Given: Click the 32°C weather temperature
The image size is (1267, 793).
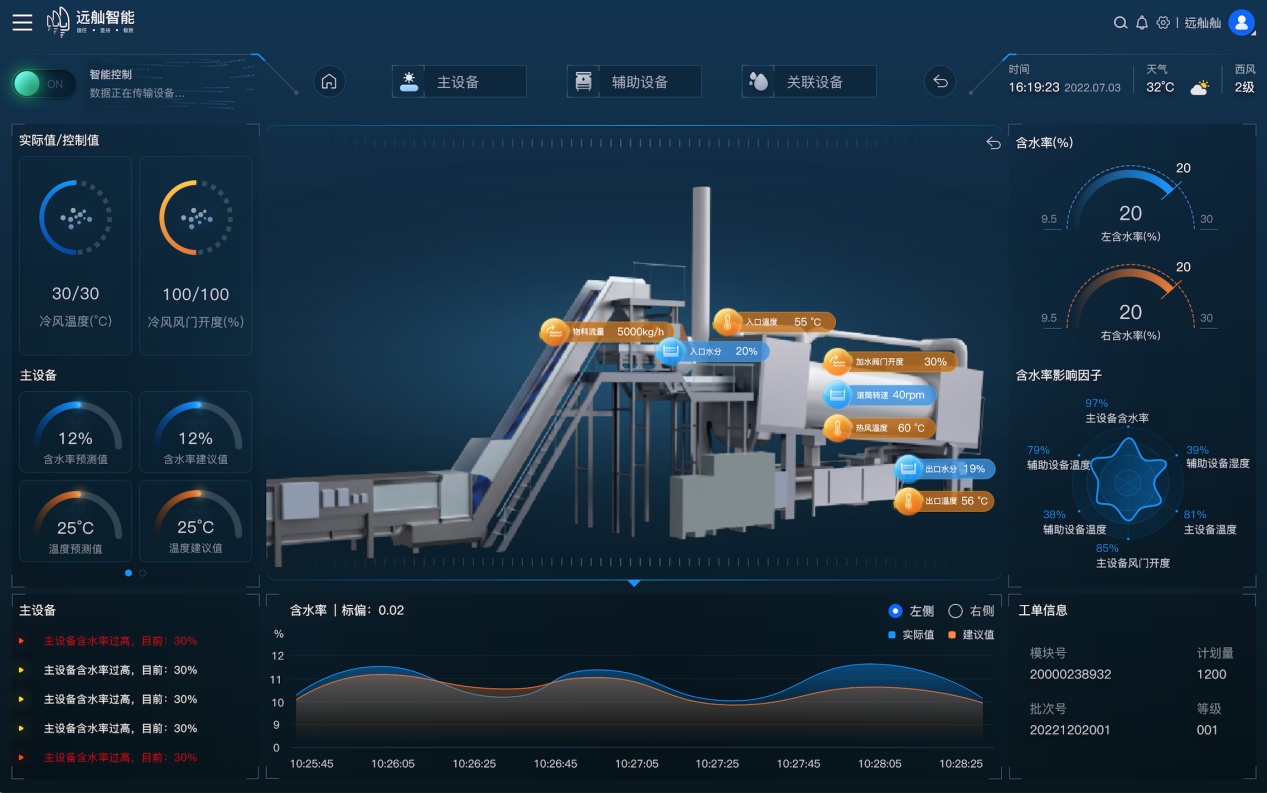Looking at the screenshot, I should coord(1160,87).
